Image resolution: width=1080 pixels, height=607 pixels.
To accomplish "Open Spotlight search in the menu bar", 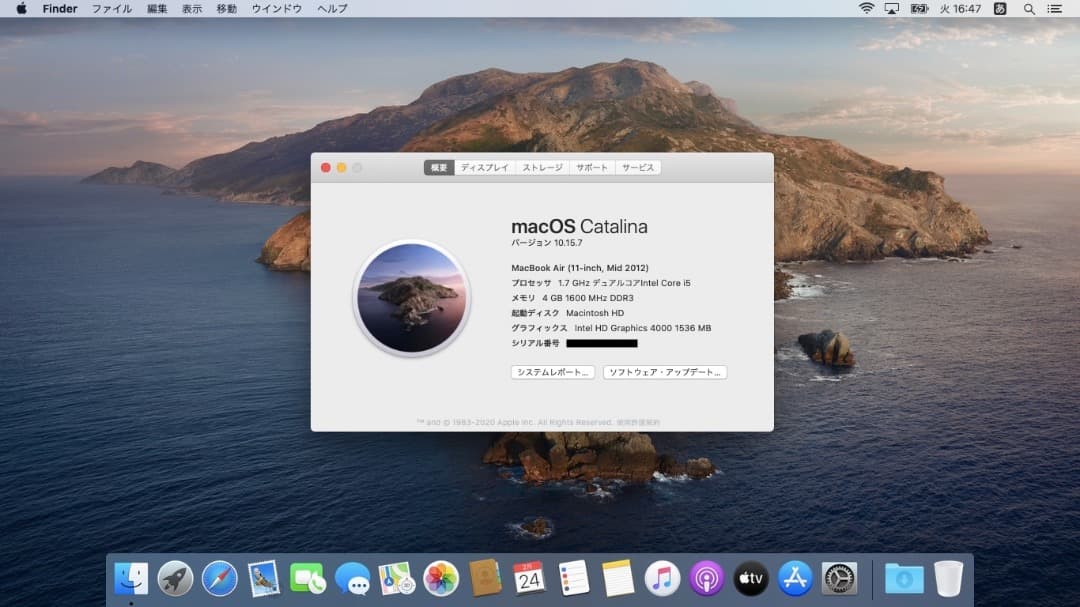I will pos(1028,9).
